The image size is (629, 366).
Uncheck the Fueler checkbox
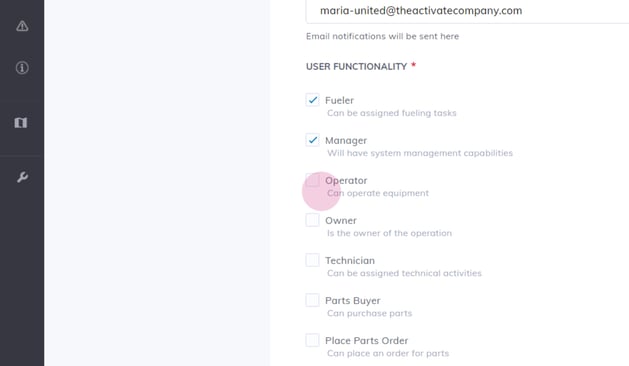click(x=312, y=100)
